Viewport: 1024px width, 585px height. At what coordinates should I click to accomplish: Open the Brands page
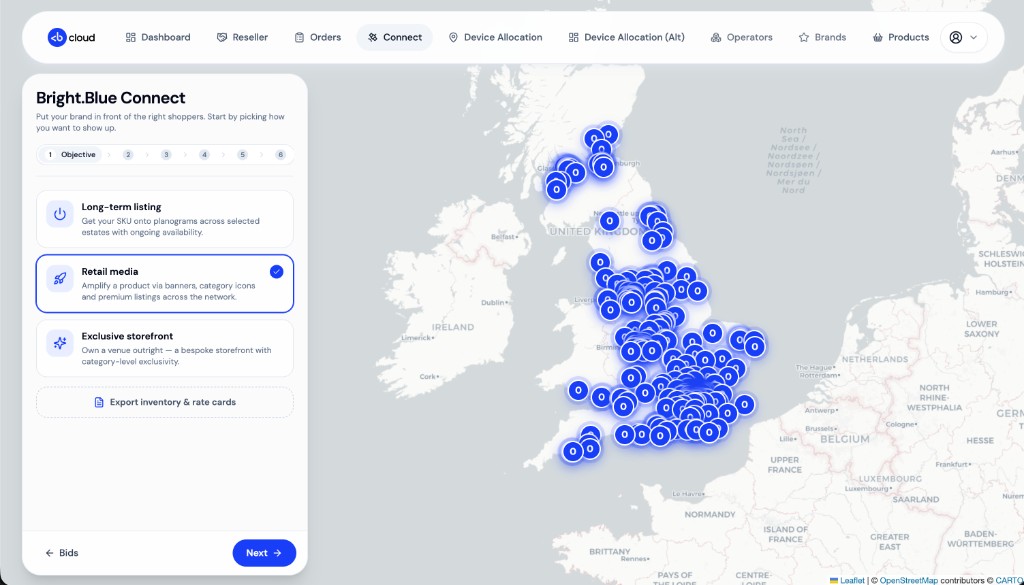coord(822,37)
